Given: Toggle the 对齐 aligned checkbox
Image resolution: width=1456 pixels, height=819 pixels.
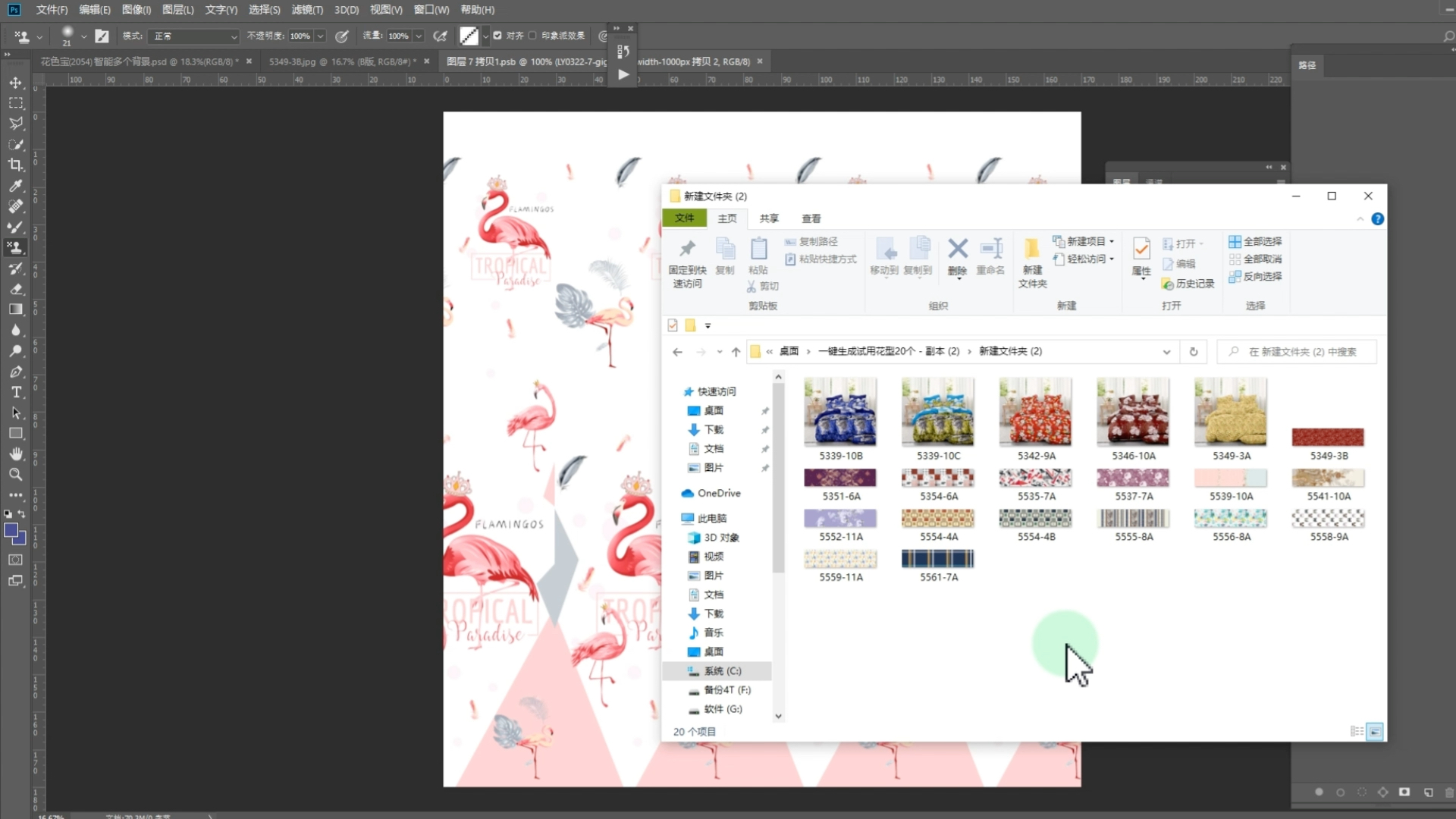Looking at the screenshot, I should 497,36.
